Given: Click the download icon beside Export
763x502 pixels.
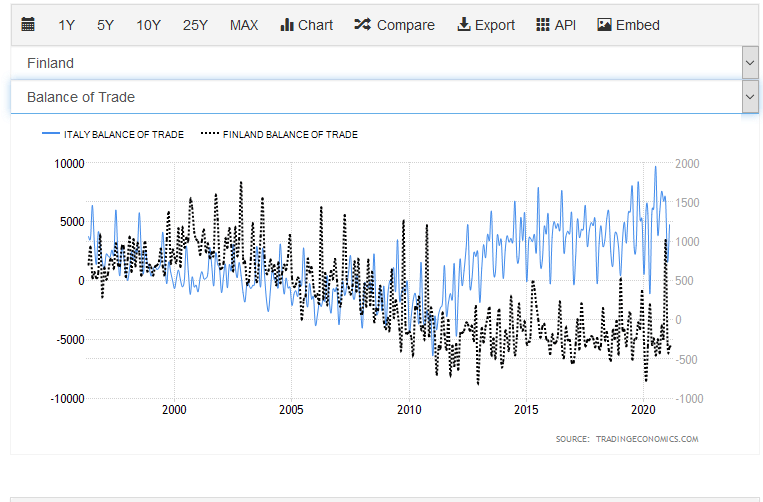Looking at the screenshot, I should 464,25.
